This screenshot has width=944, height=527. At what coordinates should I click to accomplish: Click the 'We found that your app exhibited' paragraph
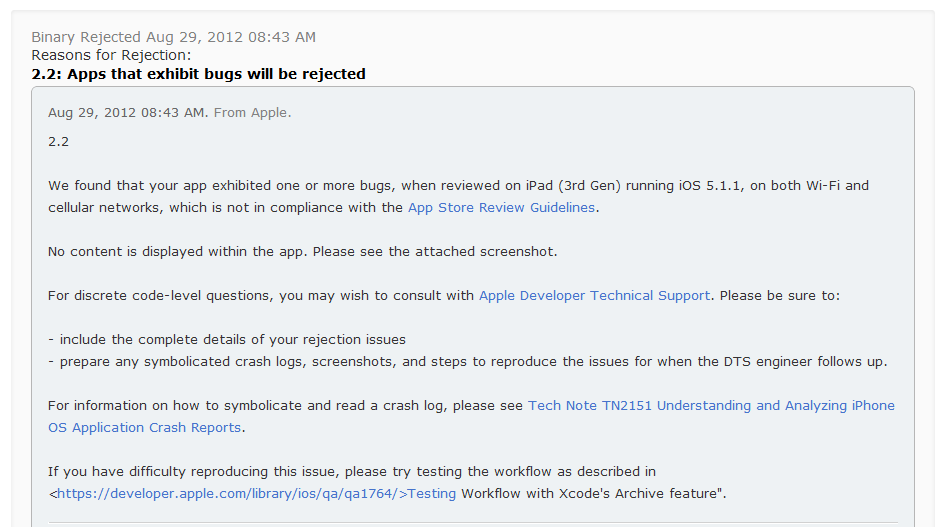(458, 196)
